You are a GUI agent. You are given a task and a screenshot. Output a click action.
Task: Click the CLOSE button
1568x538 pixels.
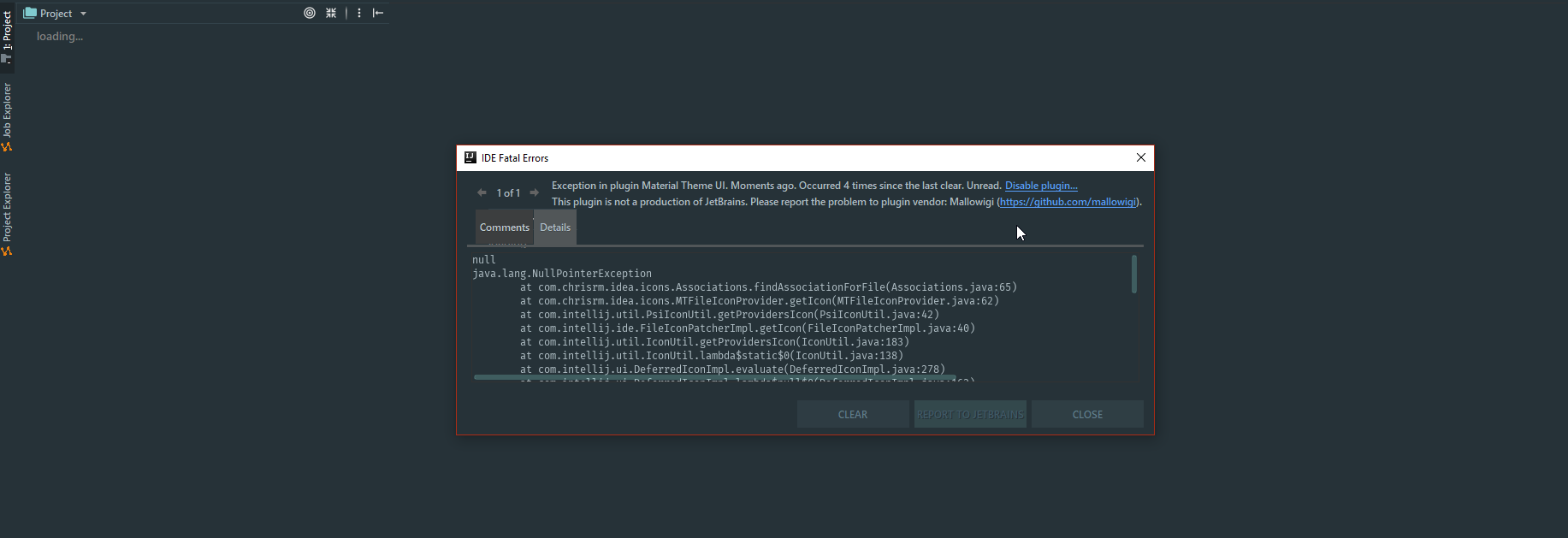(1087, 414)
